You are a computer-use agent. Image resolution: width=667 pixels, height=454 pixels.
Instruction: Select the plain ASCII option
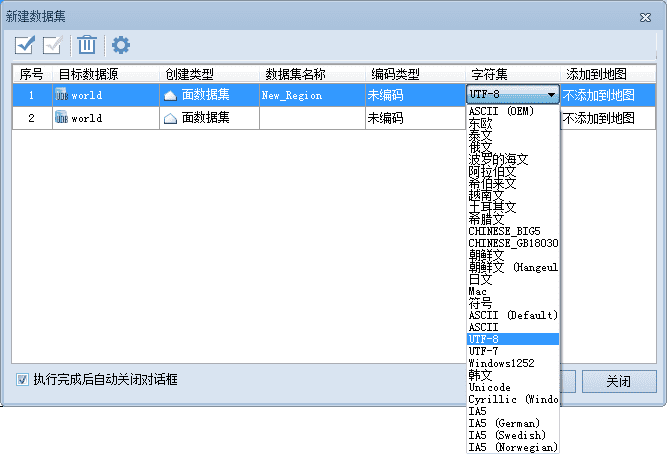513,327
